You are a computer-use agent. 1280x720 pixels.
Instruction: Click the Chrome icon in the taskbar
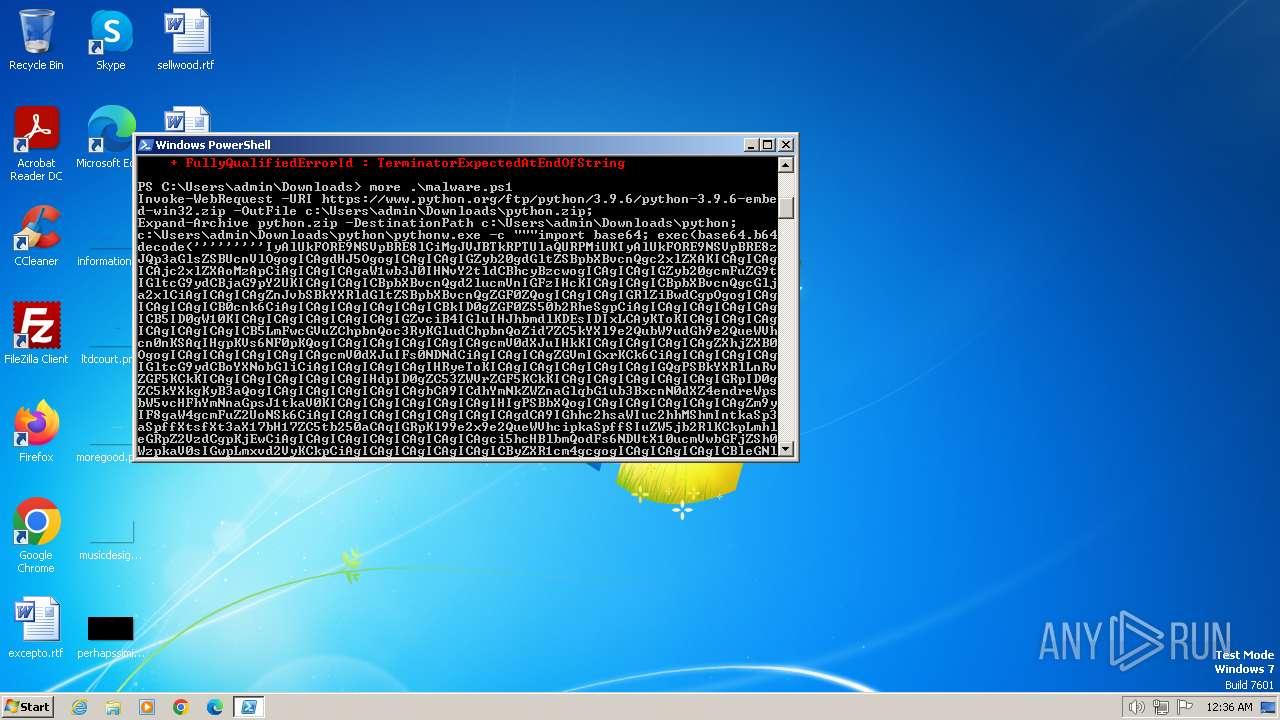tap(181, 707)
